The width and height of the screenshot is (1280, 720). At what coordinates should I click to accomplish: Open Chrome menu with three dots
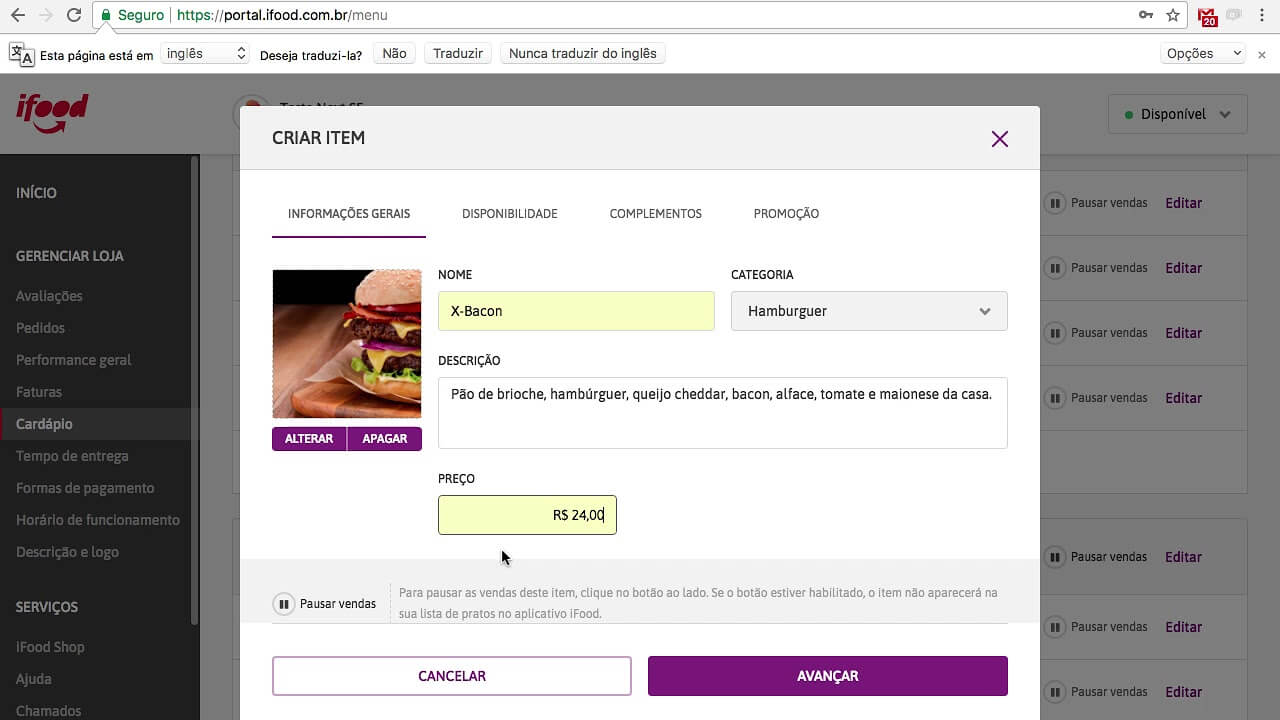point(1264,15)
